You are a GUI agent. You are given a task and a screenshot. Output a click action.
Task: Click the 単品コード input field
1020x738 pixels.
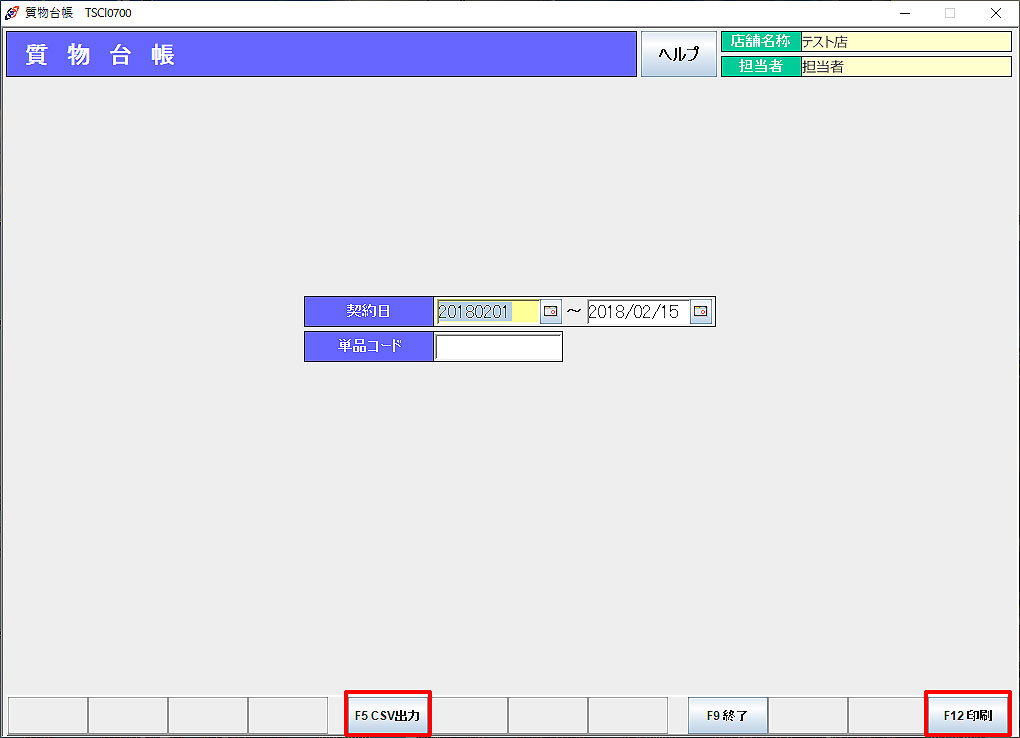[498, 346]
